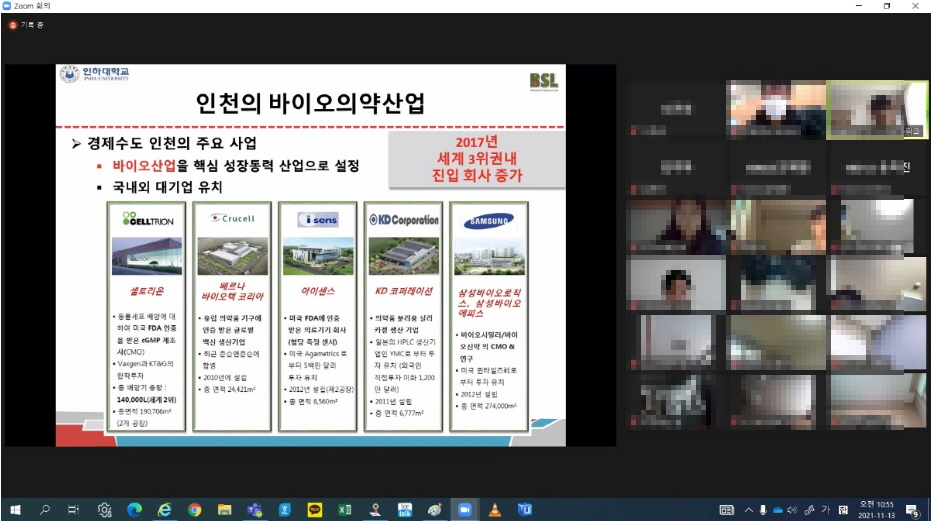The image size is (934, 521).
Task: Click the slide title 인천의 바이오의약산업
Action: click(x=310, y=102)
